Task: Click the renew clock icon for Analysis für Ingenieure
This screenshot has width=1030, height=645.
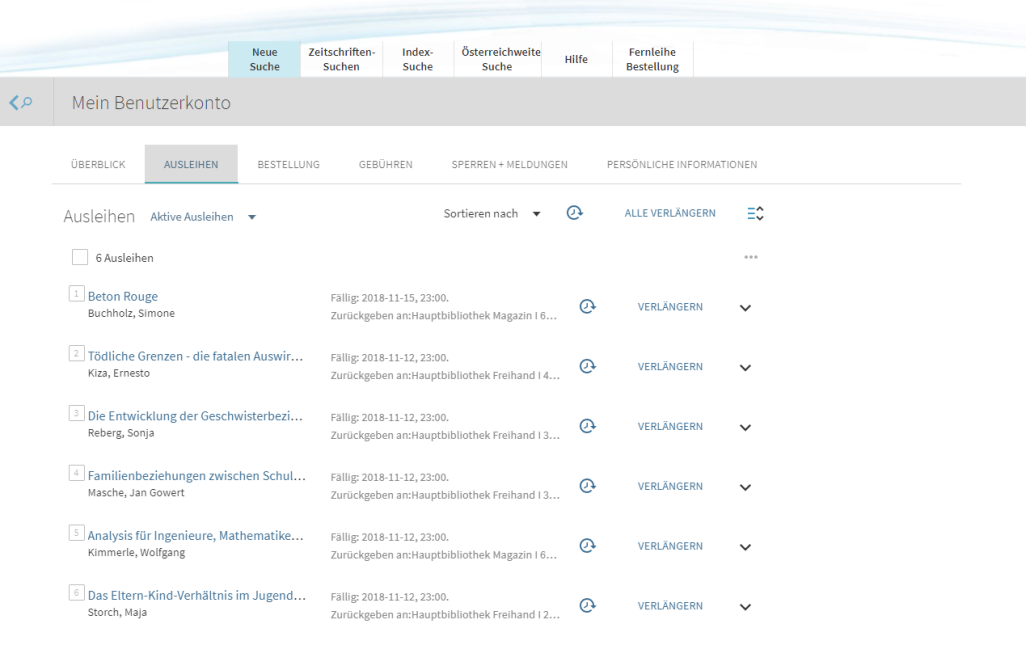Action: (587, 546)
